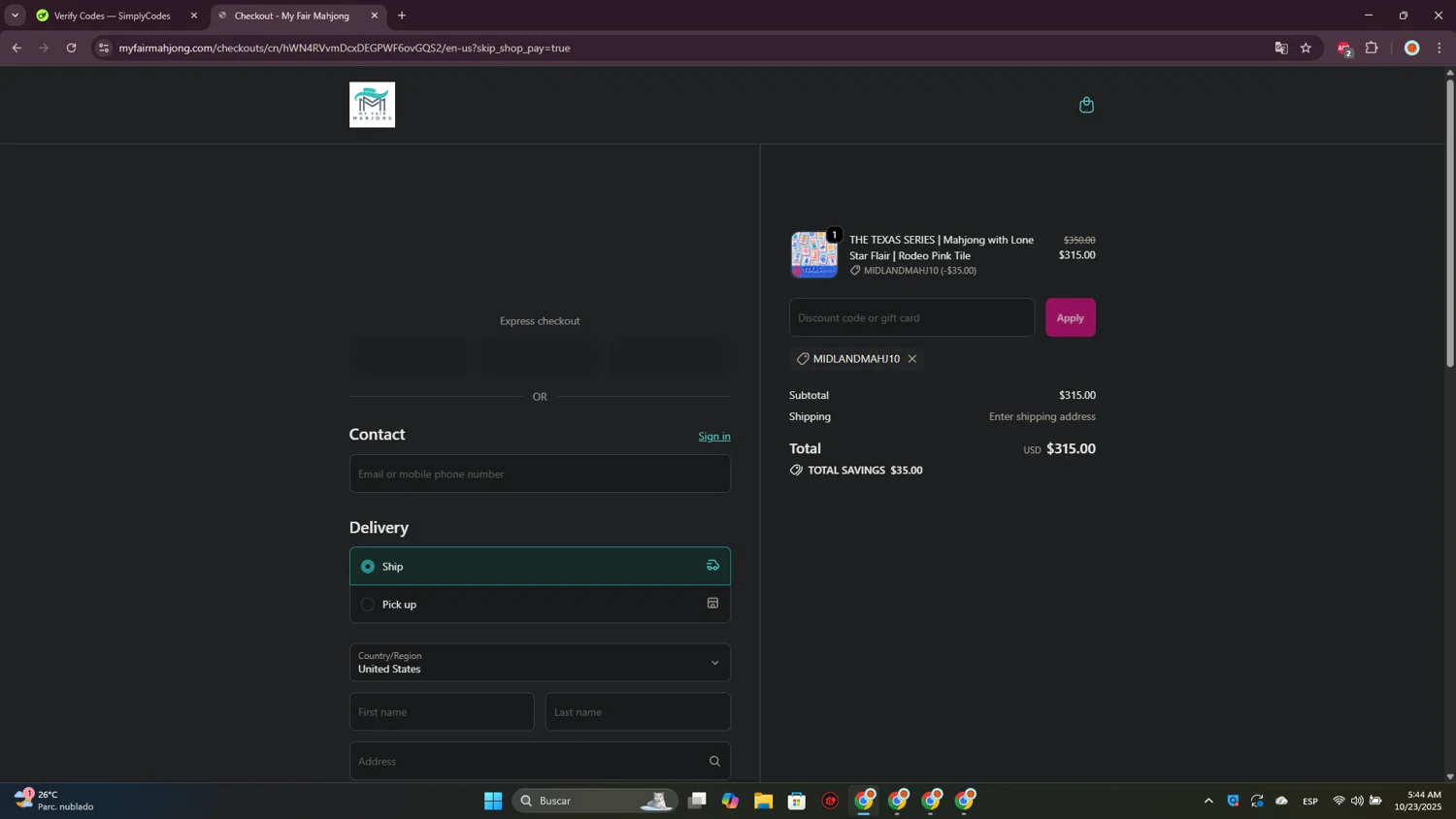Click the struck-through $350.00 price
The height and width of the screenshot is (819, 1456).
pos(1079,240)
